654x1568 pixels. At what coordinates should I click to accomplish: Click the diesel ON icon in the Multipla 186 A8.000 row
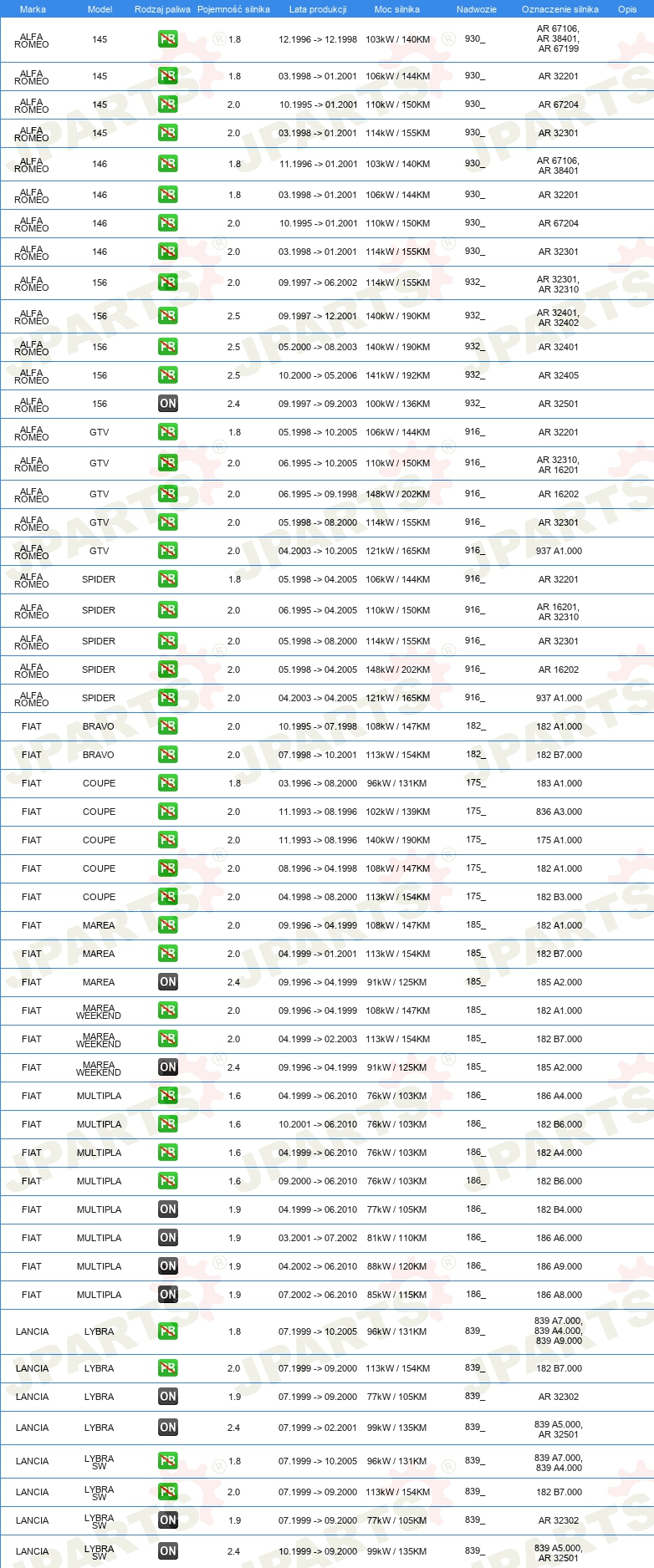pos(168,1295)
